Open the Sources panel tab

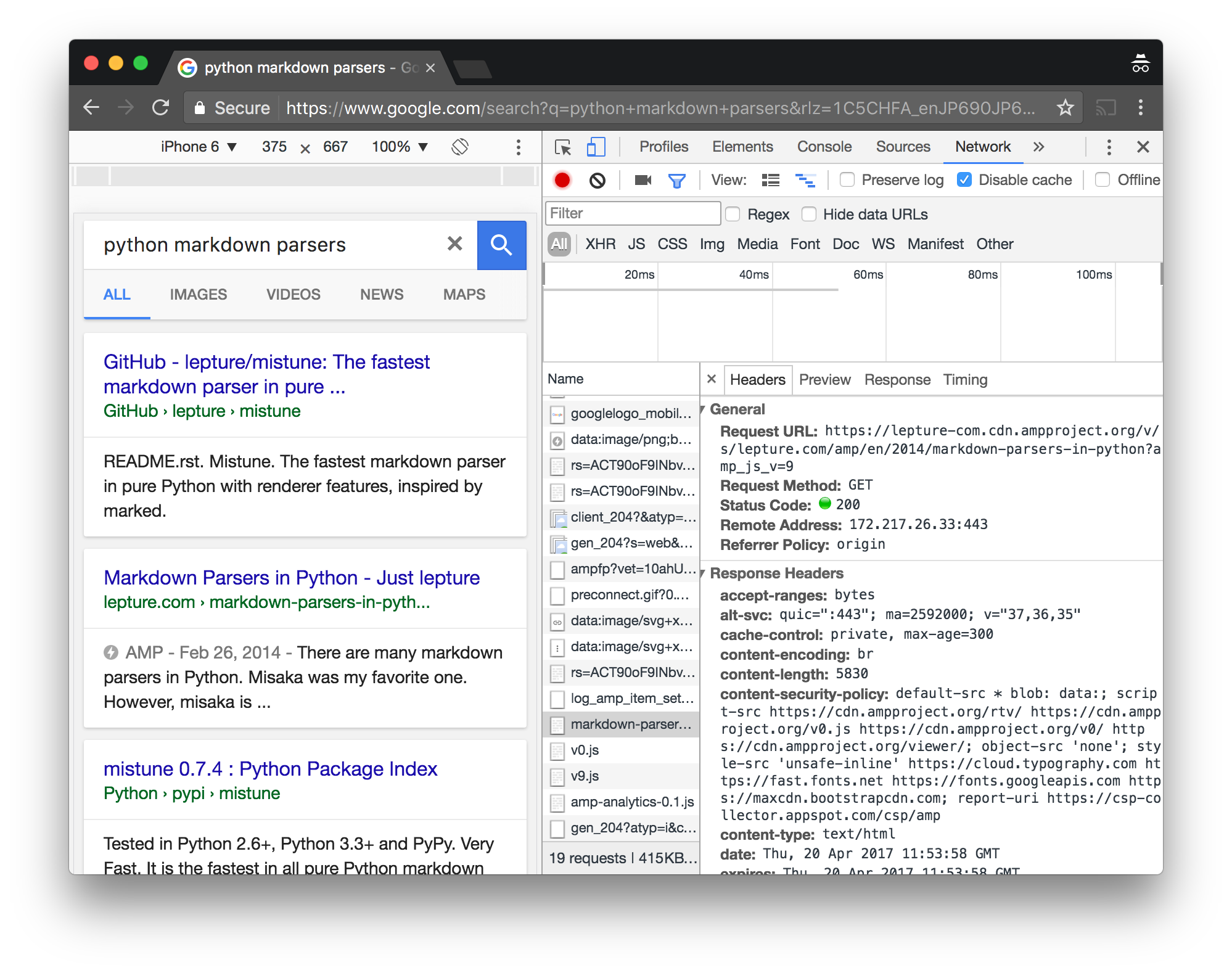pyautogui.click(x=903, y=147)
